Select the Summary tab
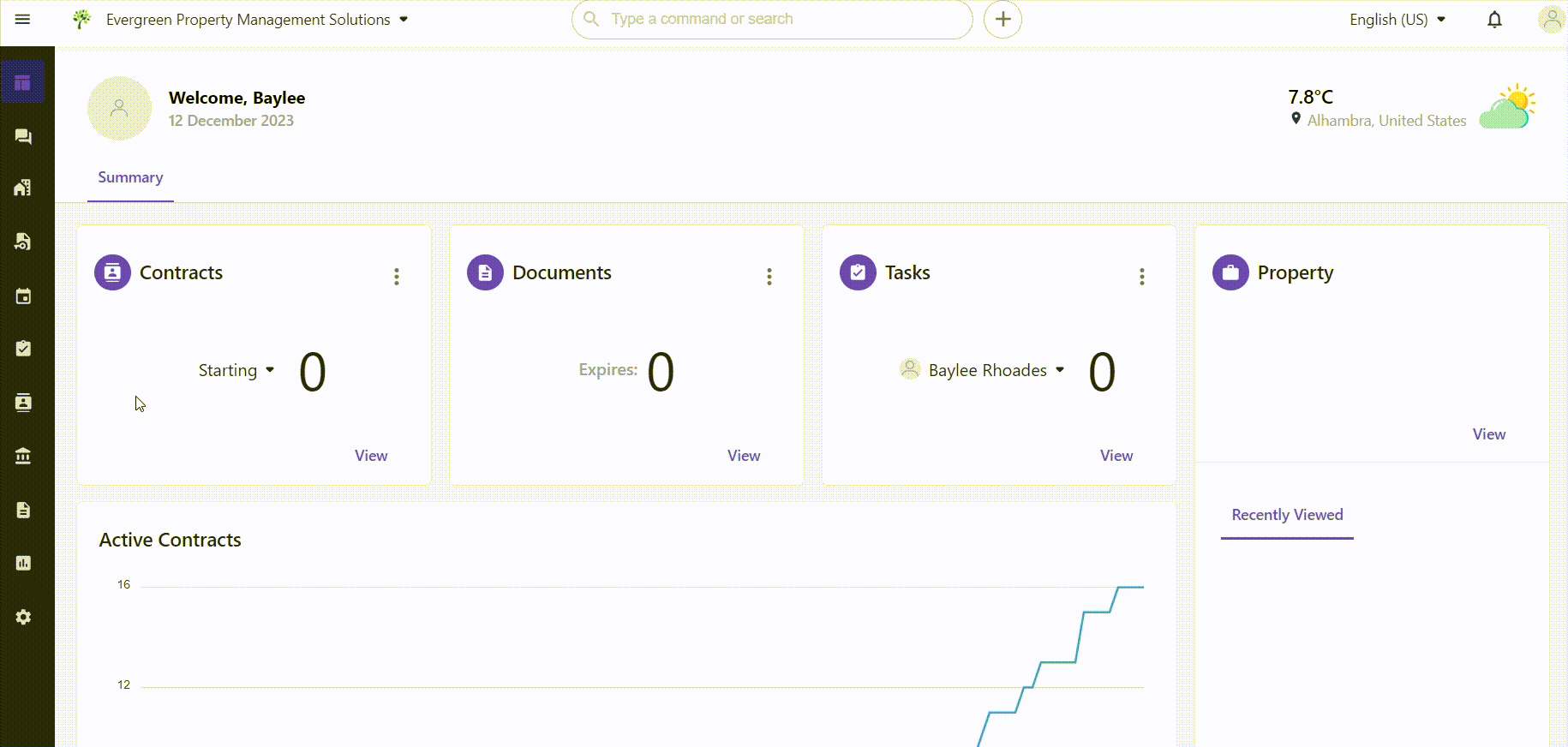 [x=130, y=177]
